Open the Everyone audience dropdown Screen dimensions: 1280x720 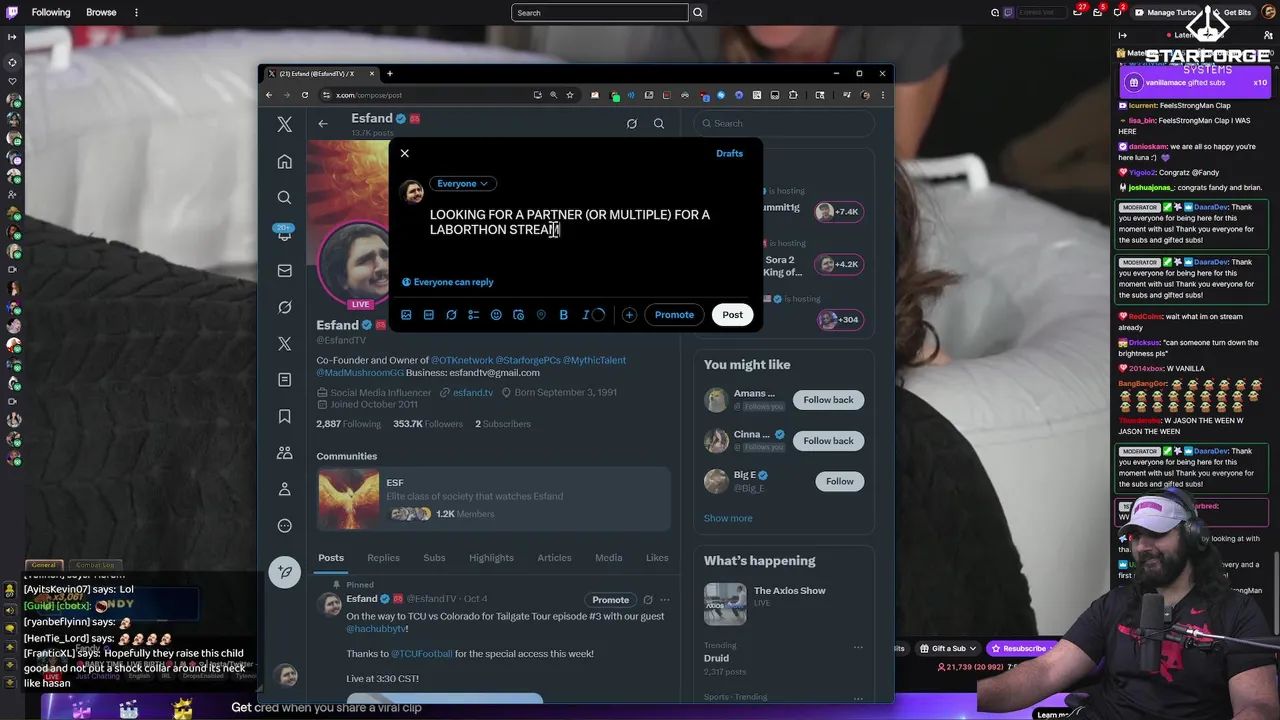[461, 183]
